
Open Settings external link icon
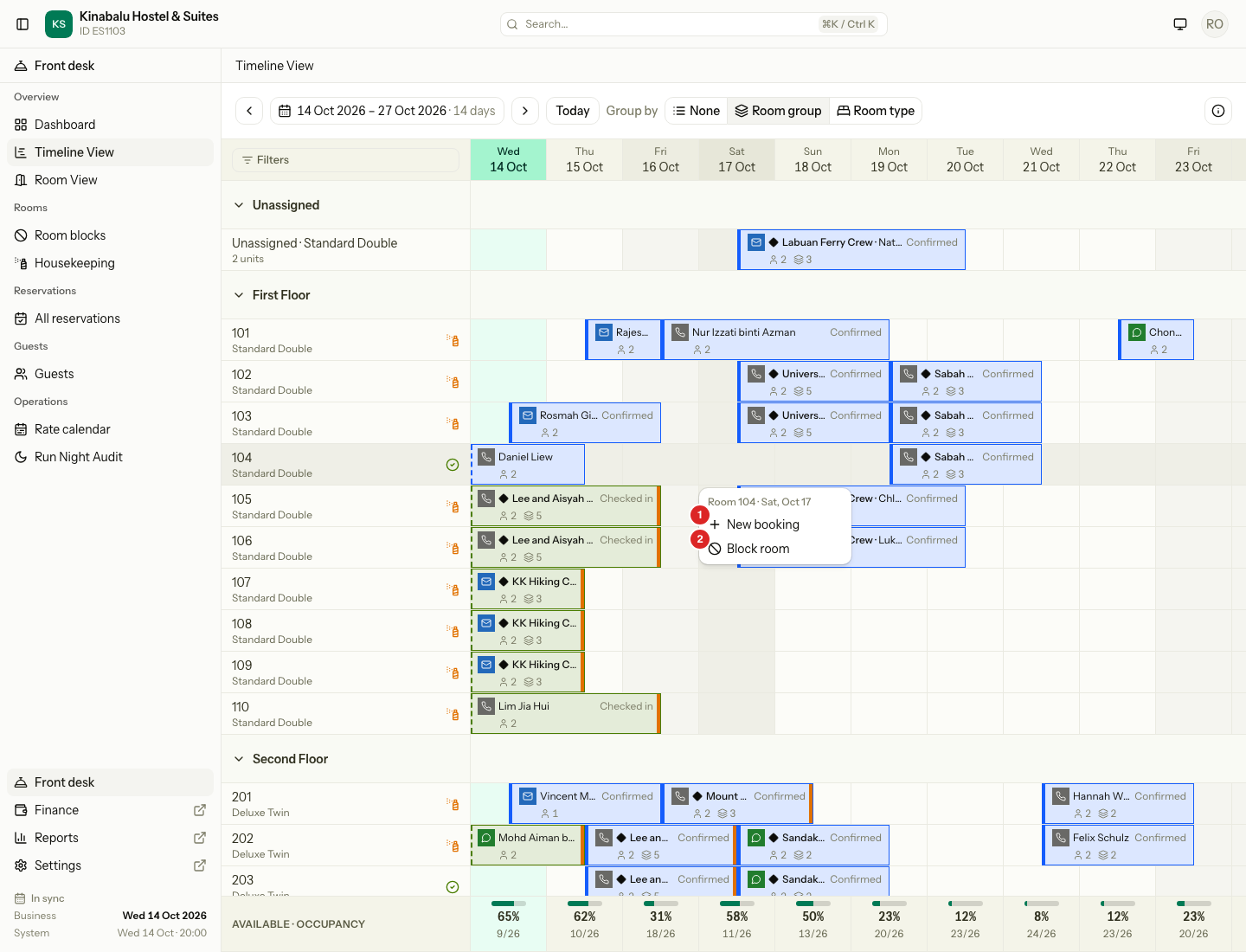pyautogui.click(x=200, y=865)
